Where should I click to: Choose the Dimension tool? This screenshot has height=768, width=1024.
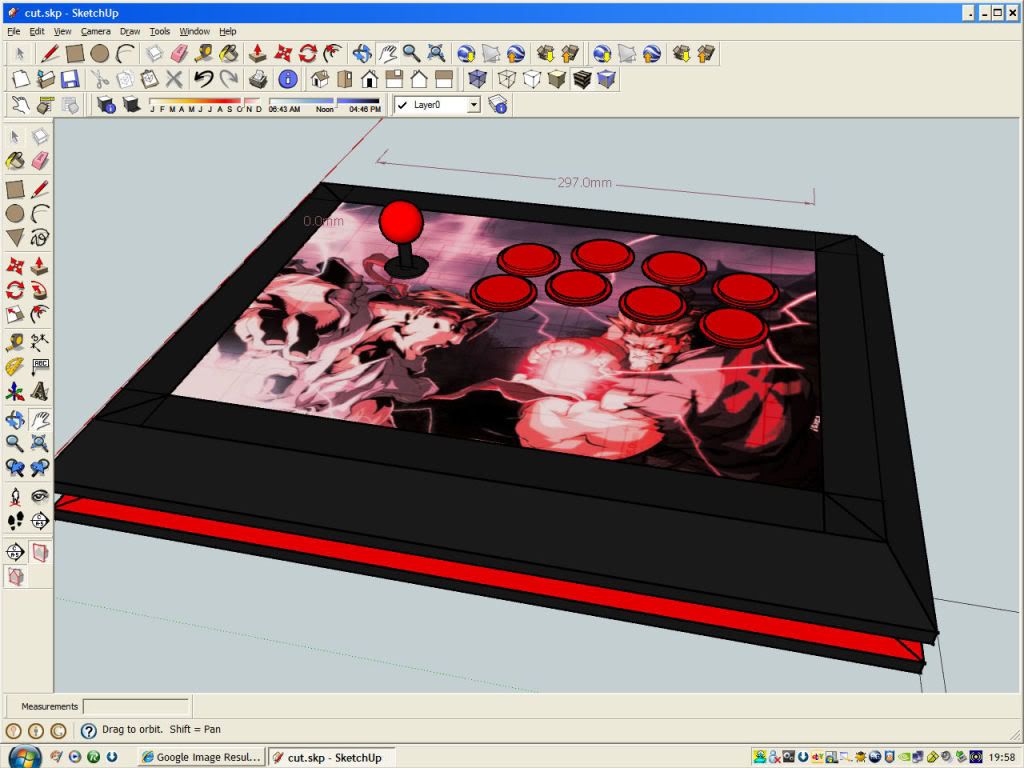coord(40,340)
